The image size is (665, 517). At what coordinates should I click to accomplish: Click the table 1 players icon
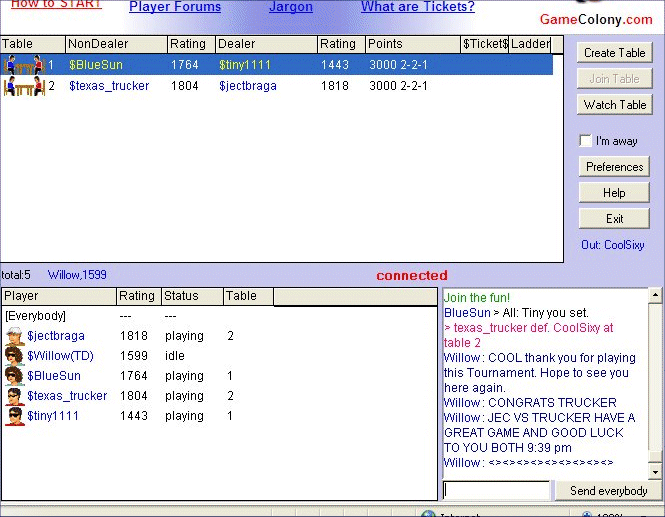pos(24,65)
